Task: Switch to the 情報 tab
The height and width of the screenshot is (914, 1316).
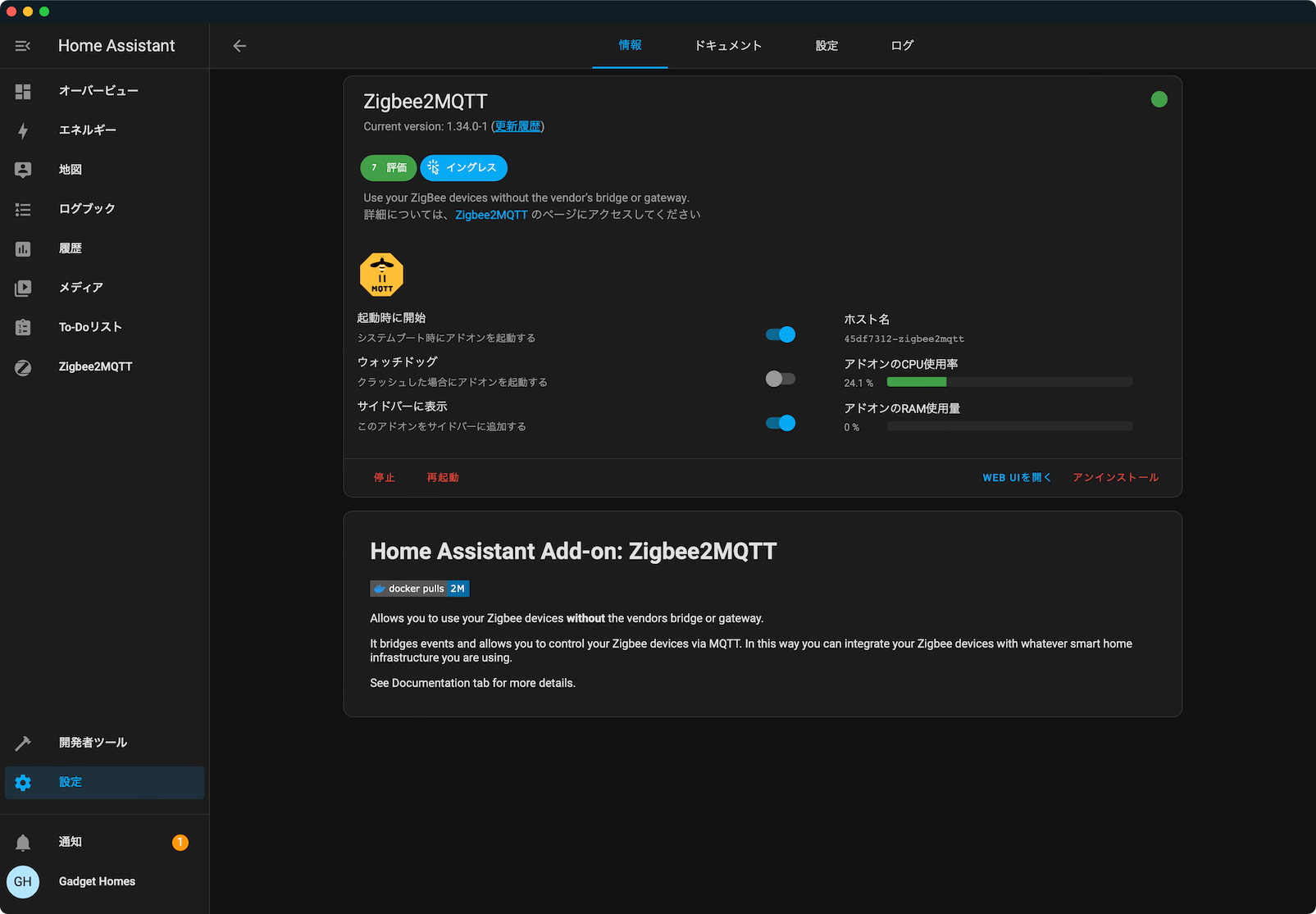Action: 630,46
